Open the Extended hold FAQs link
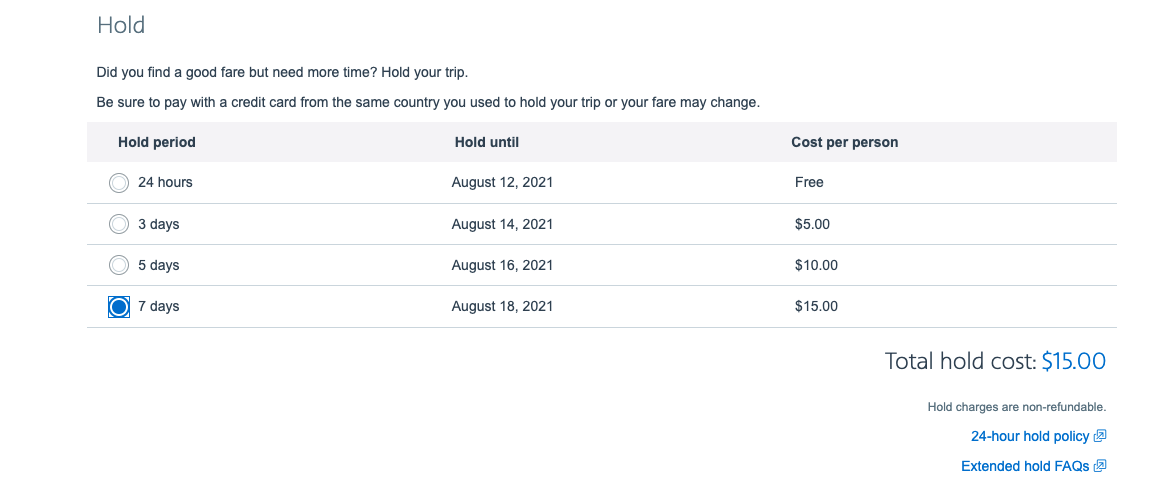The image size is (1174, 502). click(x=1025, y=466)
